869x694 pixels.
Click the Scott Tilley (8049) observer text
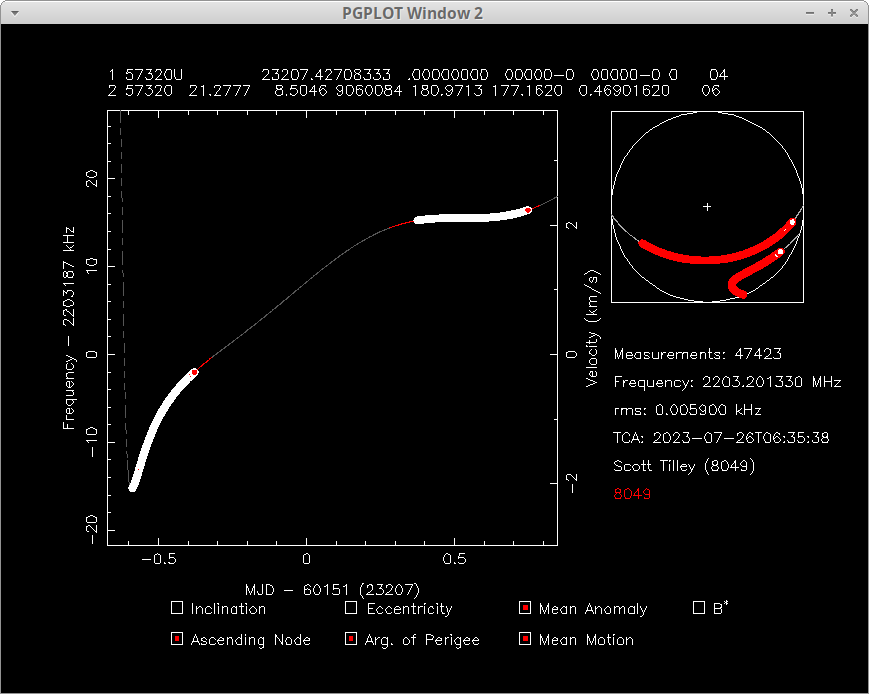pyautogui.click(x=686, y=466)
